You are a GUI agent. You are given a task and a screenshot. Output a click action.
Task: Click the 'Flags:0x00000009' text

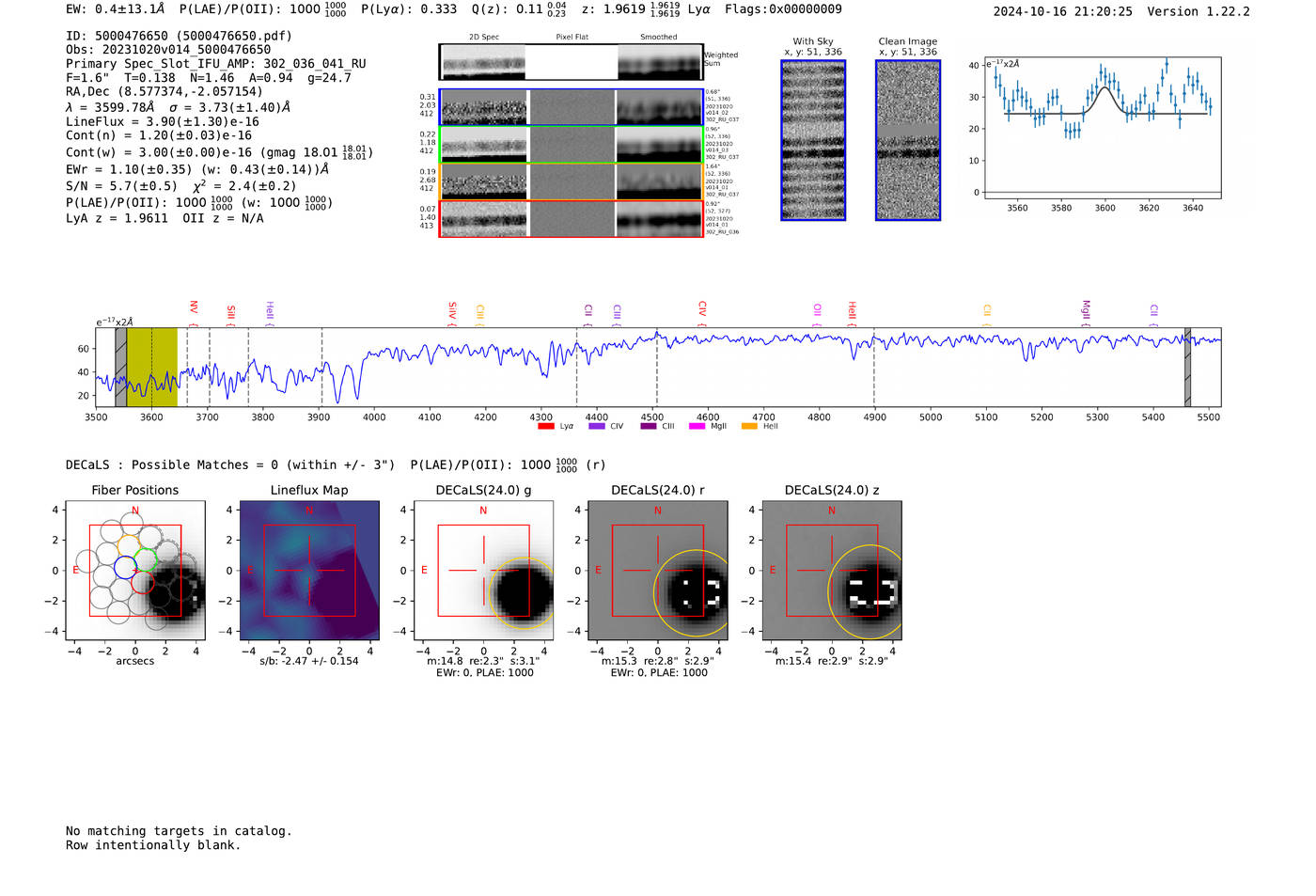(783, 9)
